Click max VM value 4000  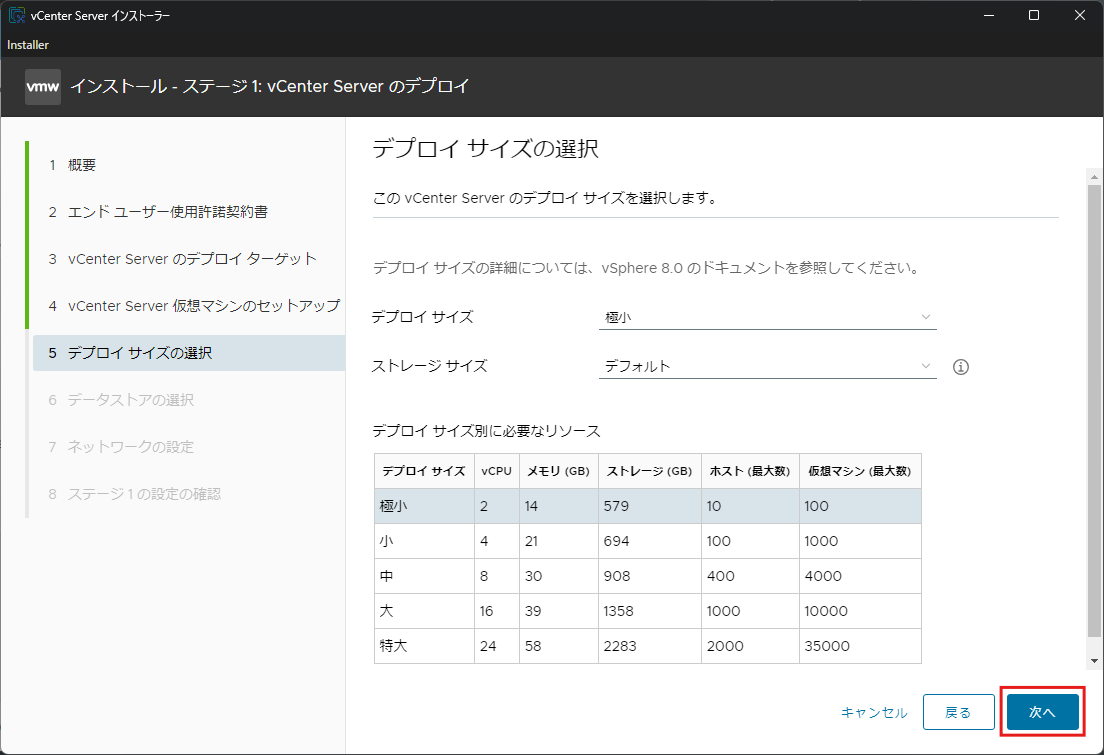tap(823, 576)
